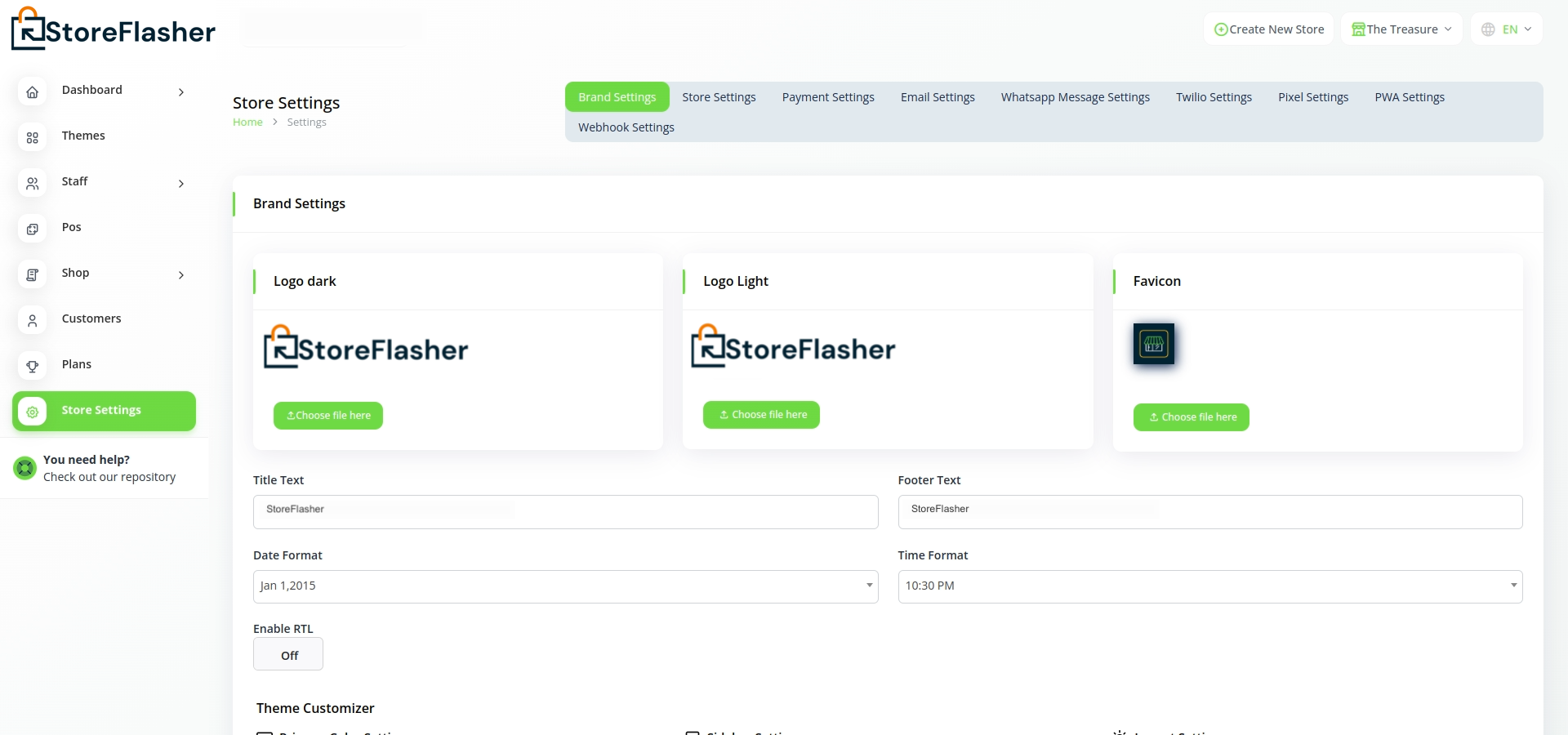Click the Home breadcrumb link

tap(247, 122)
